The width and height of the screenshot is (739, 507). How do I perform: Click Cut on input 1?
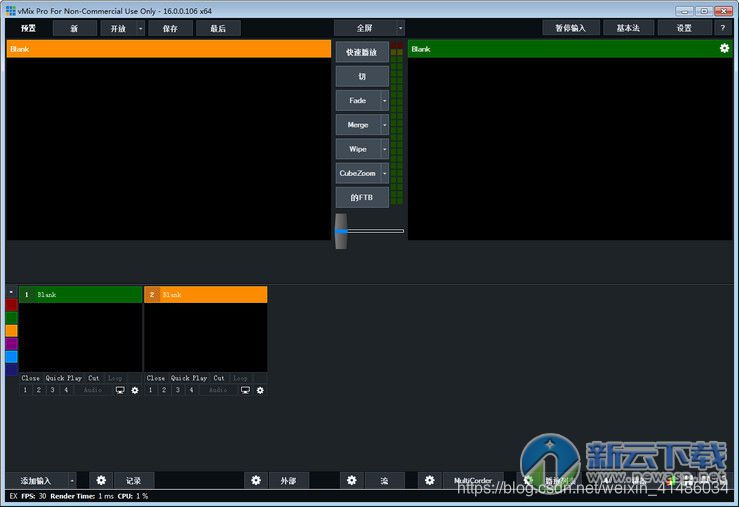tap(94, 378)
